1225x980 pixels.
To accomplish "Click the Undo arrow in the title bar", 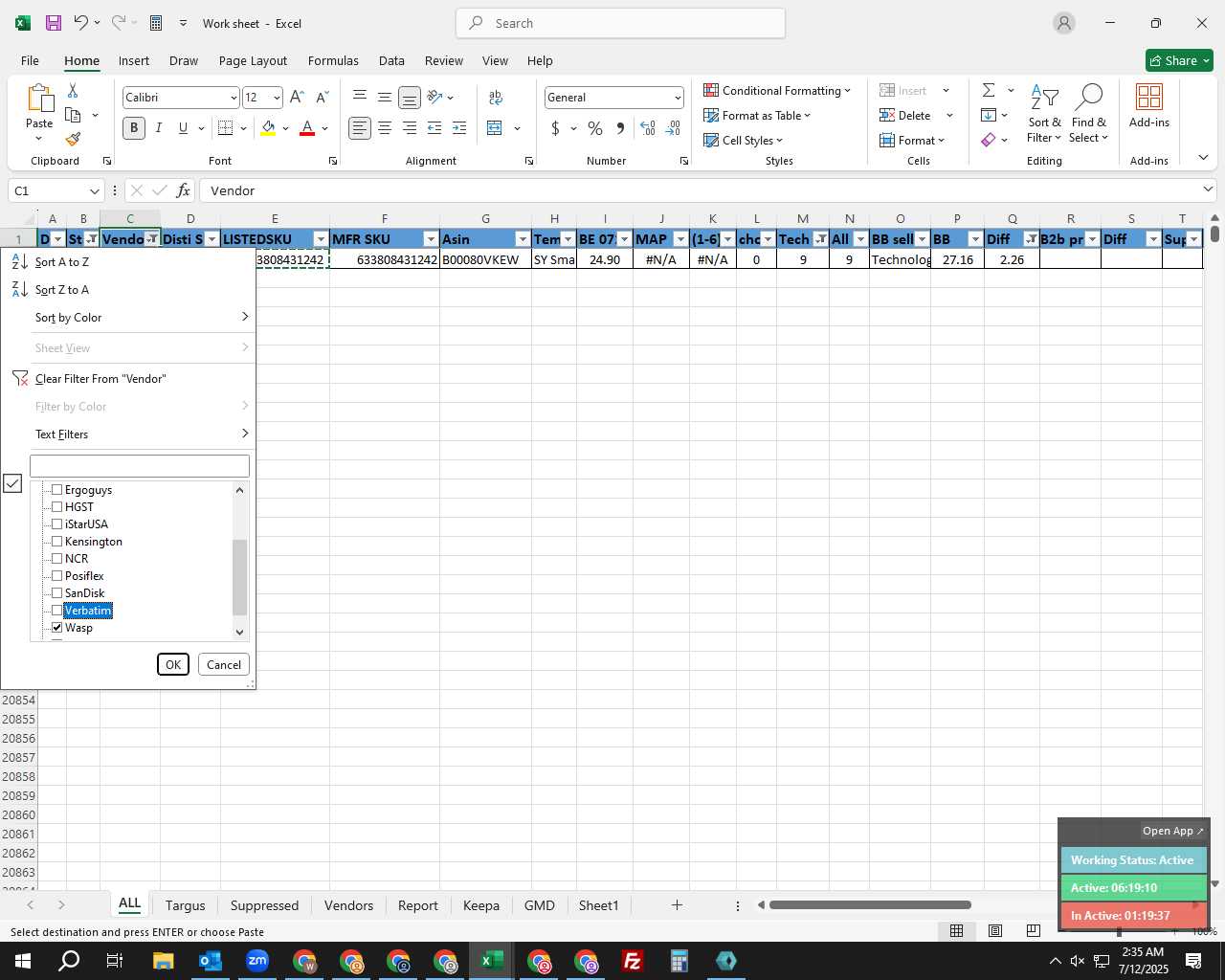I will click(81, 23).
